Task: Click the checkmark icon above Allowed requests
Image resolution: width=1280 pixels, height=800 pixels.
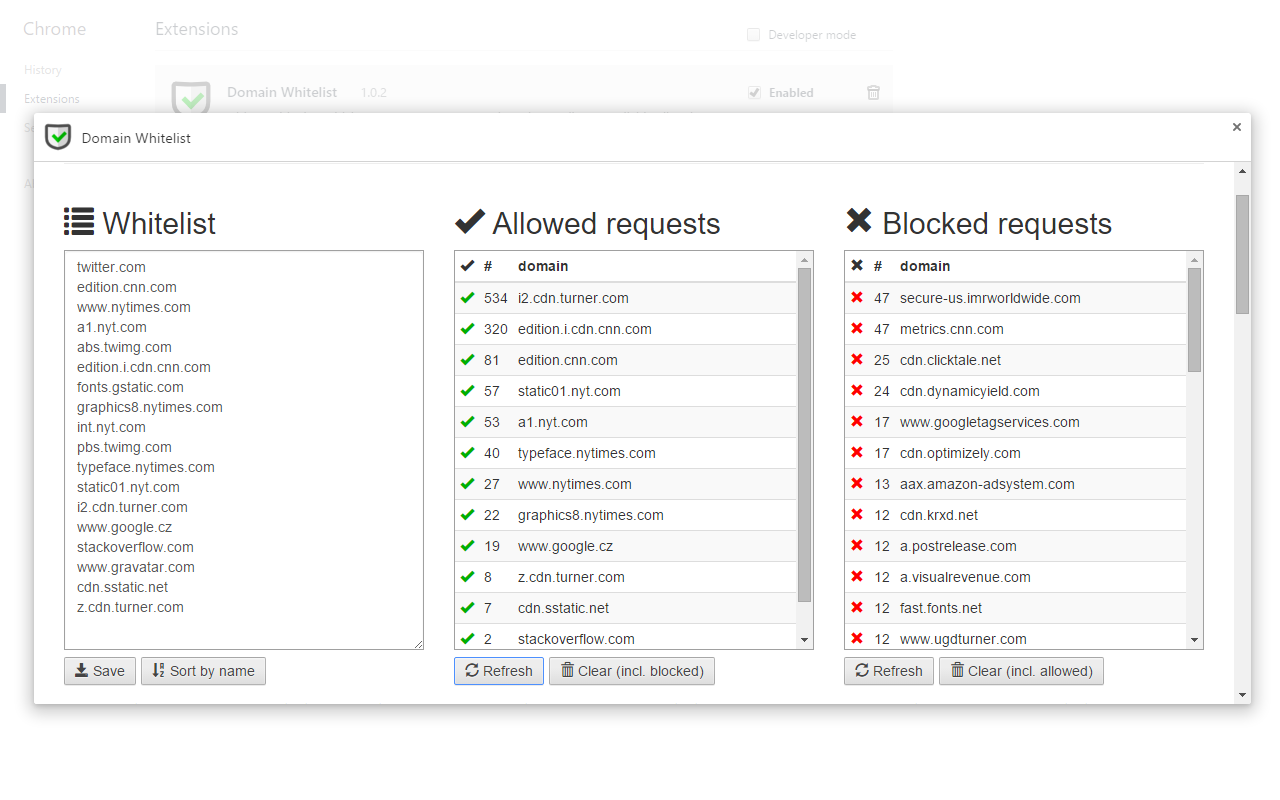Action: (x=469, y=222)
